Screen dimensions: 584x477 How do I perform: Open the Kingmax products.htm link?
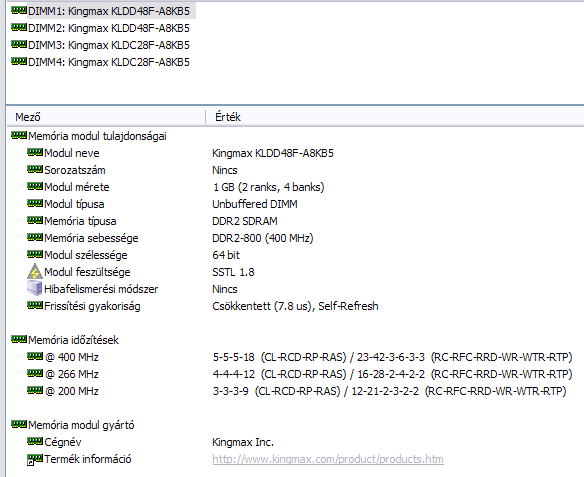pyautogui.click(x=328, y=459)
